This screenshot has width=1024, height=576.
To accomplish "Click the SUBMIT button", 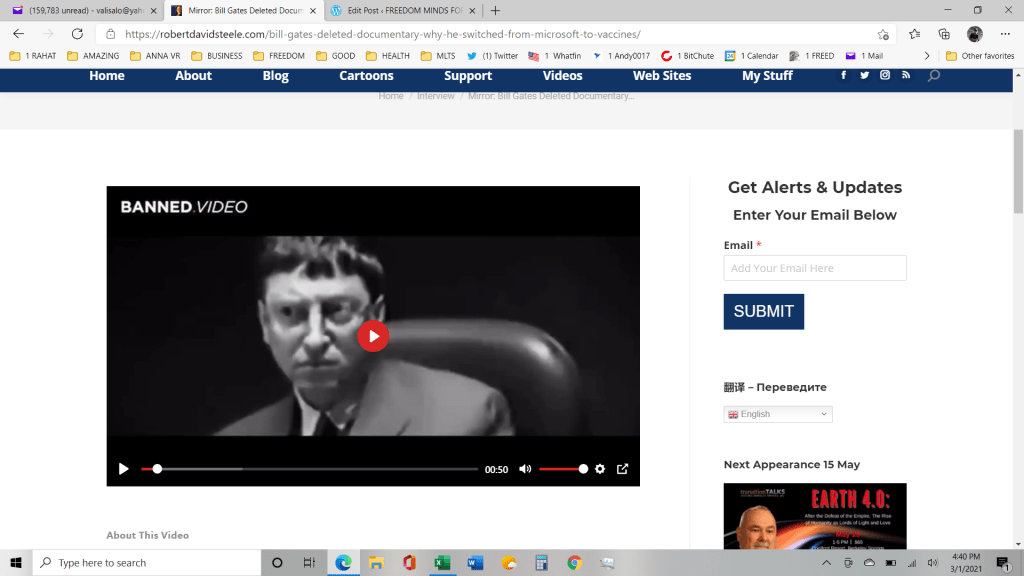I will (x=763, y=311).
